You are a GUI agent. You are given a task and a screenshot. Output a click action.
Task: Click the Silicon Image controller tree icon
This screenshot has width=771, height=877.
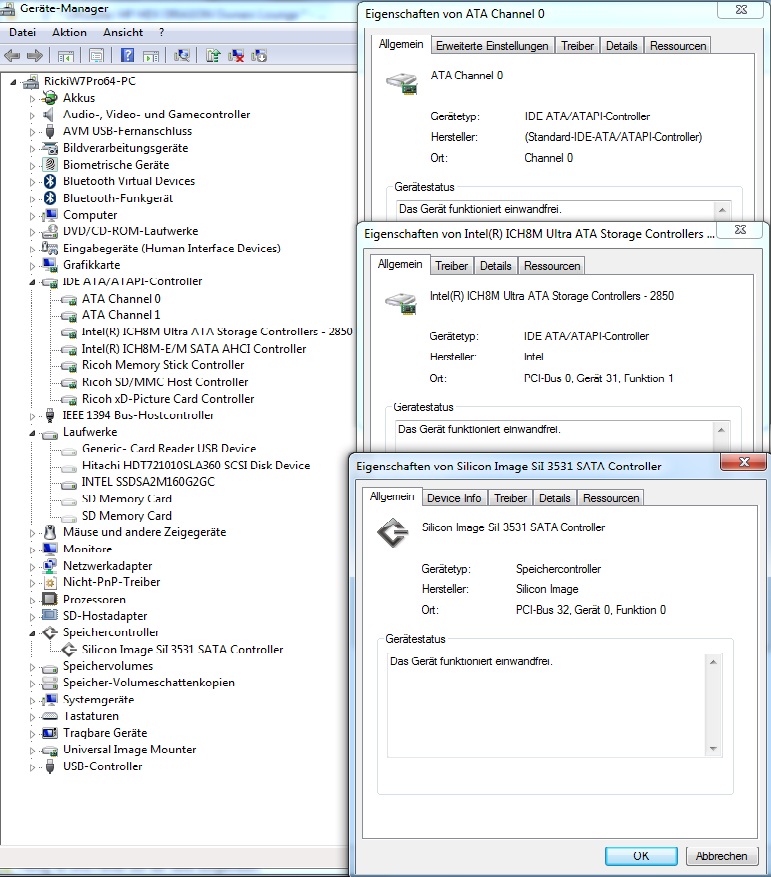pyautogui.click(x=69, y=649)
